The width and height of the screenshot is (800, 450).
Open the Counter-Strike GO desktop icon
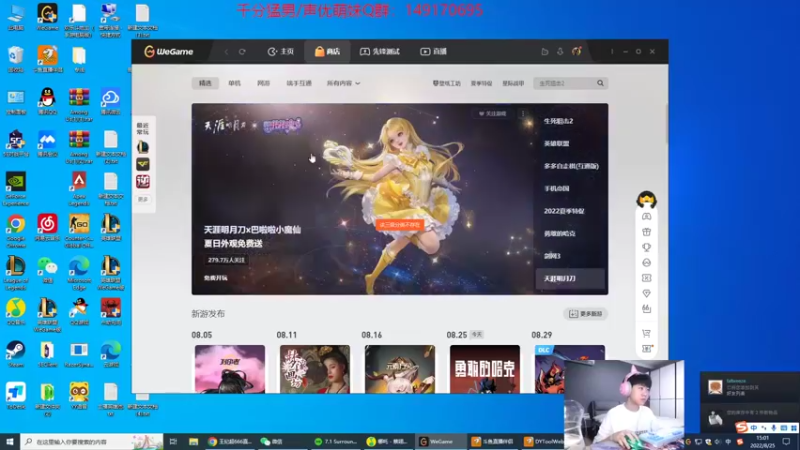point(79,231)
